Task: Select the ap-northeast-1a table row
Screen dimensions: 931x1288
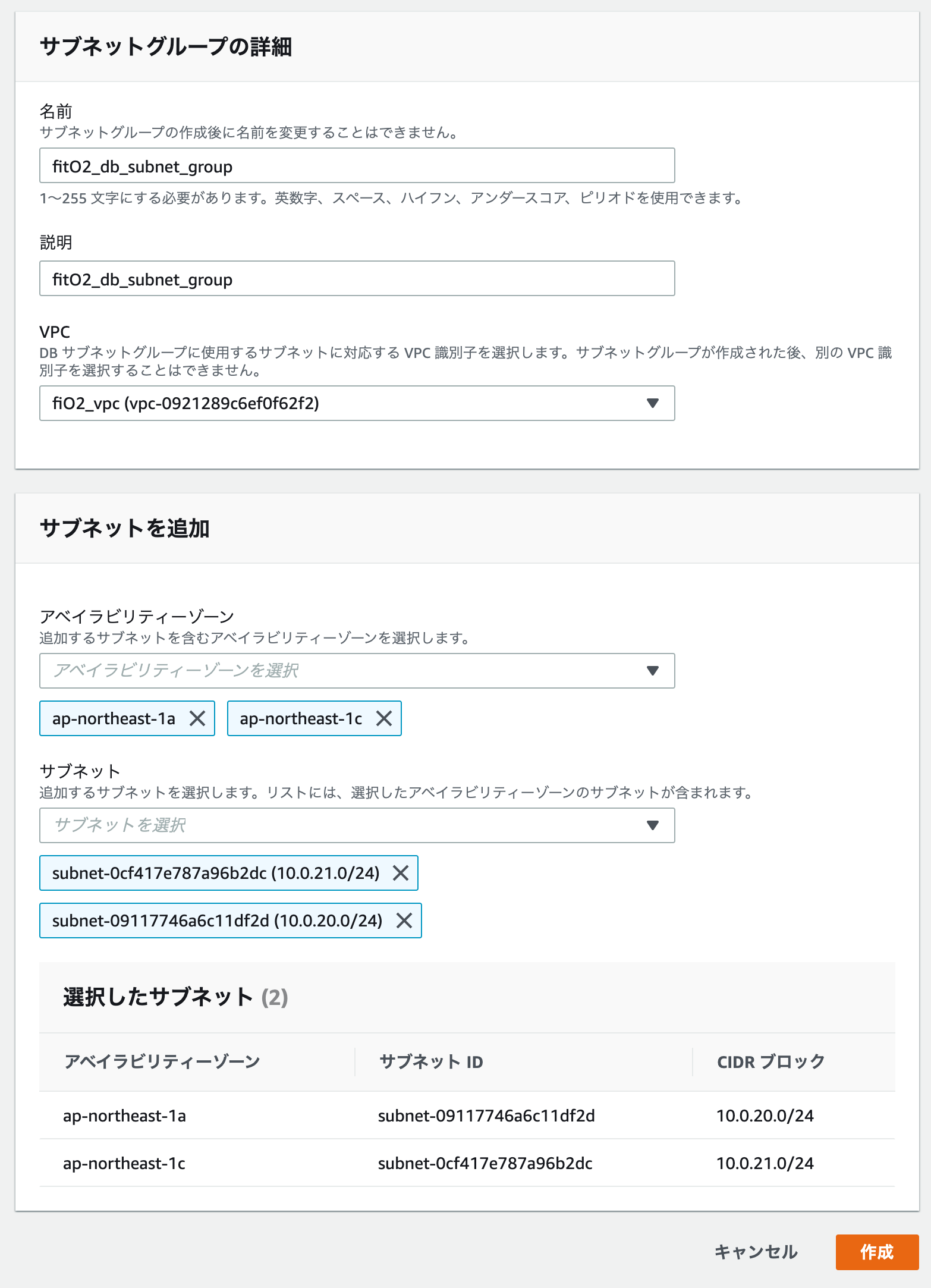Action: tap(467, 1116)
